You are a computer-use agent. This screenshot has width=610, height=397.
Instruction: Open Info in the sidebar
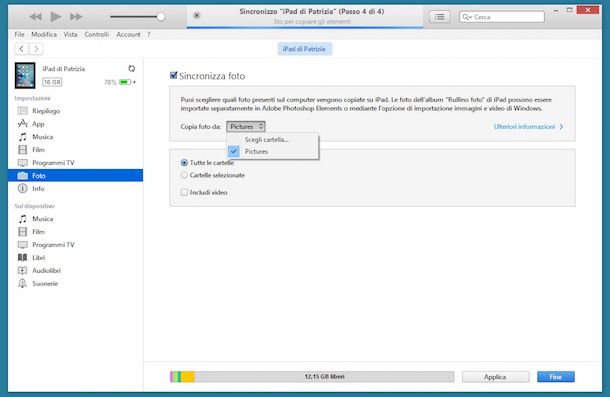click(x=75, y=188)
